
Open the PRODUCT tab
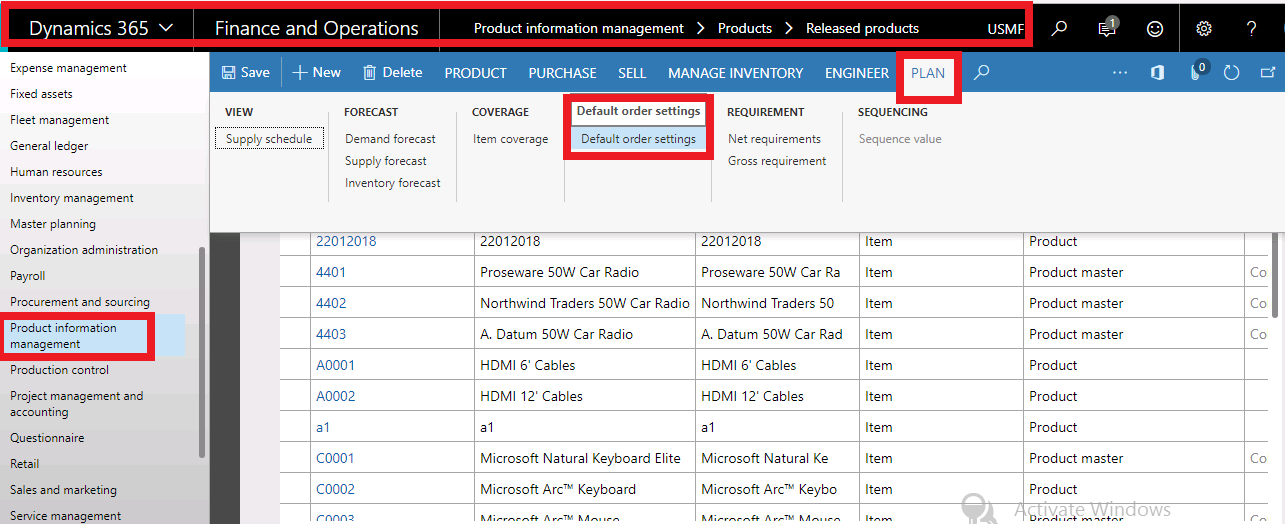[476, 73]
